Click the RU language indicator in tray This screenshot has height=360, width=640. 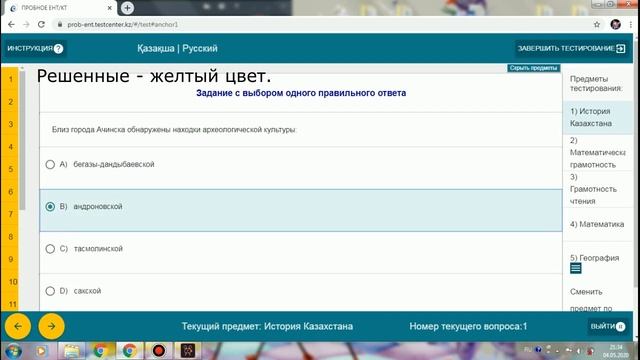528,350
